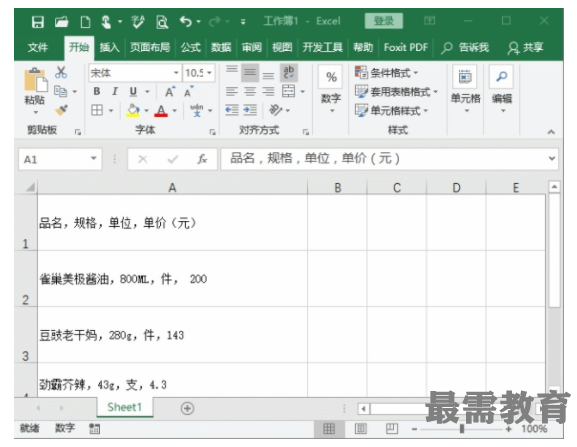This screenshot has height=447, width=577.
Task: Select the Sheet1 tab
Action: click(124, 407)
